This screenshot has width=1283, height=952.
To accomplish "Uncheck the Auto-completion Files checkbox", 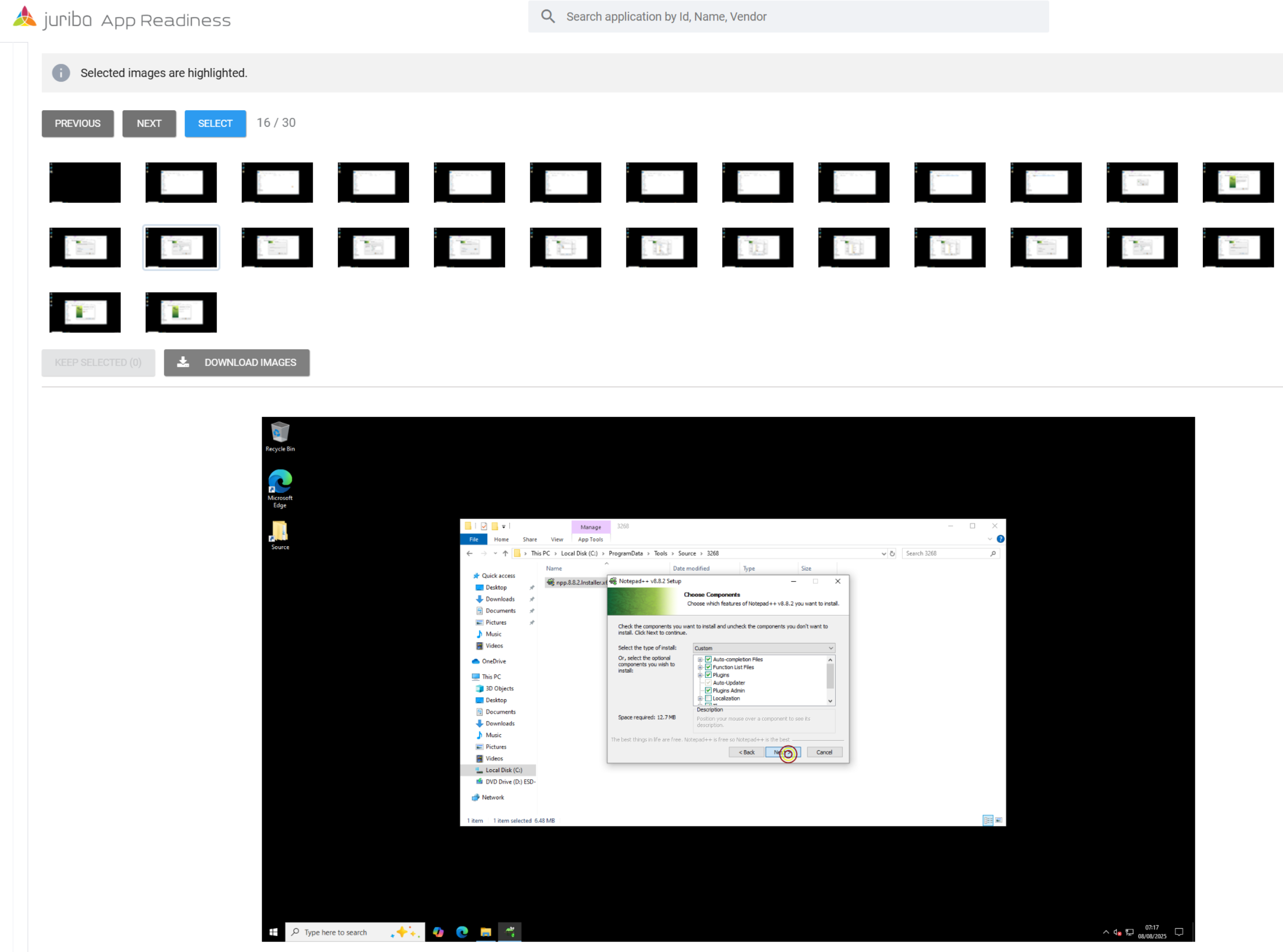I will (708, 659).
